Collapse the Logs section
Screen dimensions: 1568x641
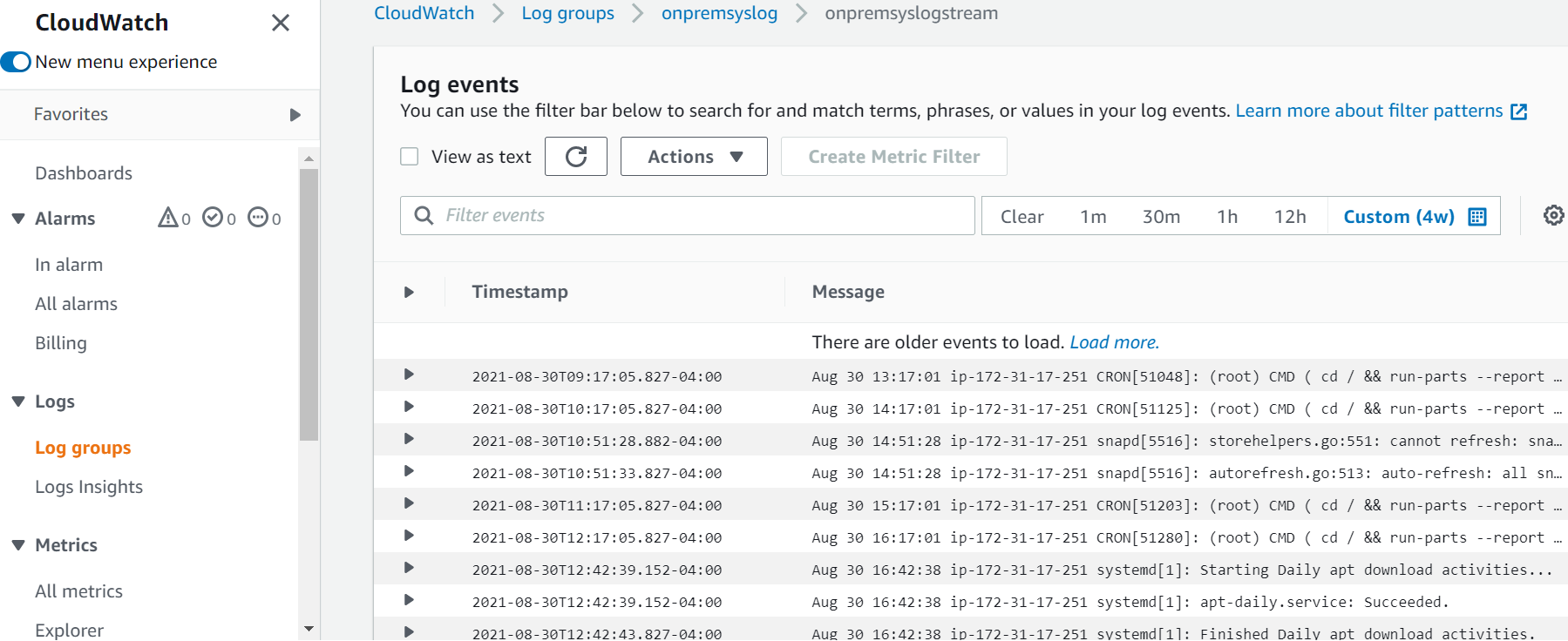pyautogui.click(x=17, y=401)
